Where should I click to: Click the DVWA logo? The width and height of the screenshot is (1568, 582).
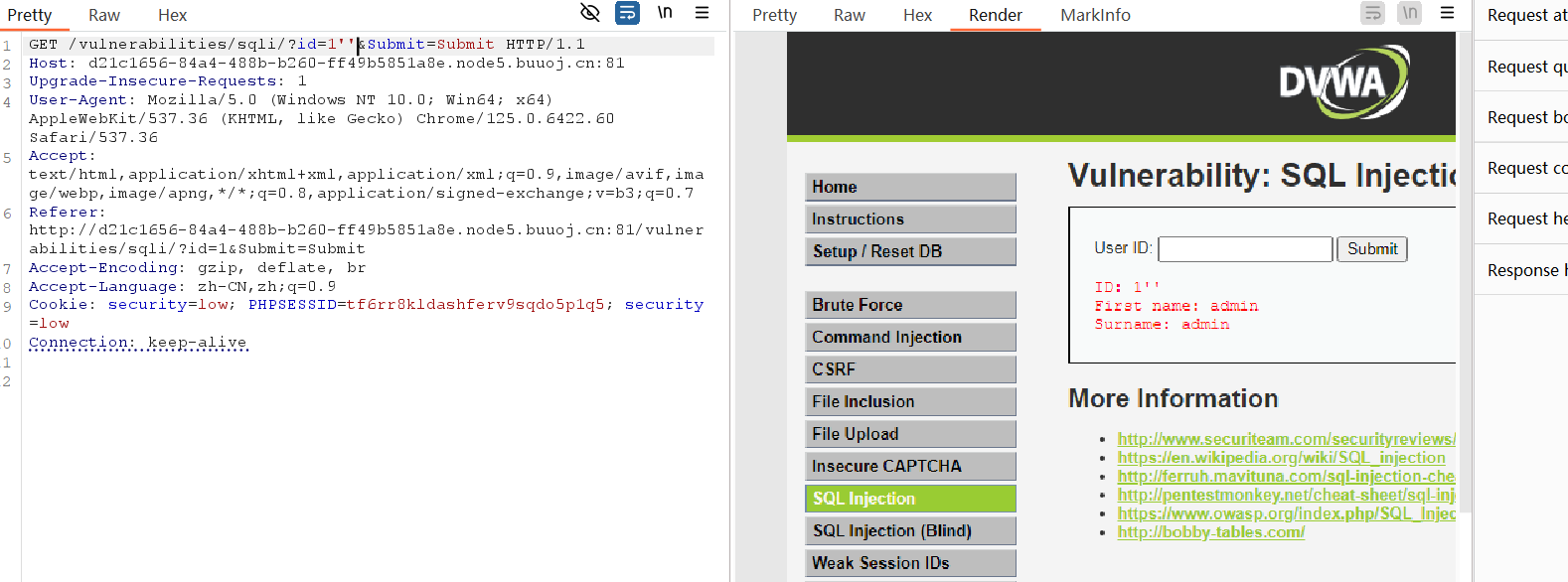point(1343,82)
